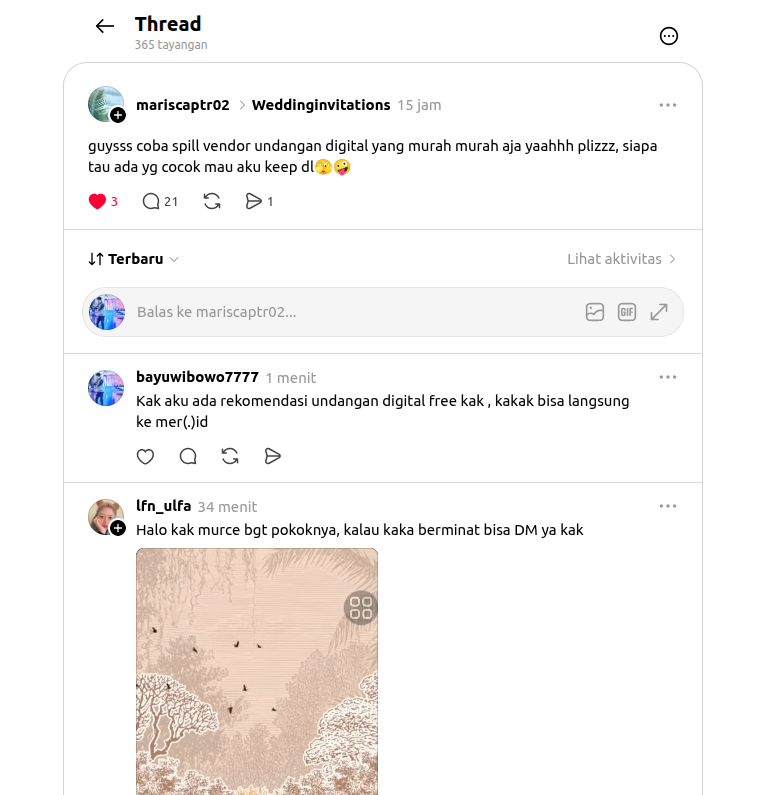Expand the Terbaru sort dropdown
This screenshot has height=795, width=783.
[x=133, y=259]
